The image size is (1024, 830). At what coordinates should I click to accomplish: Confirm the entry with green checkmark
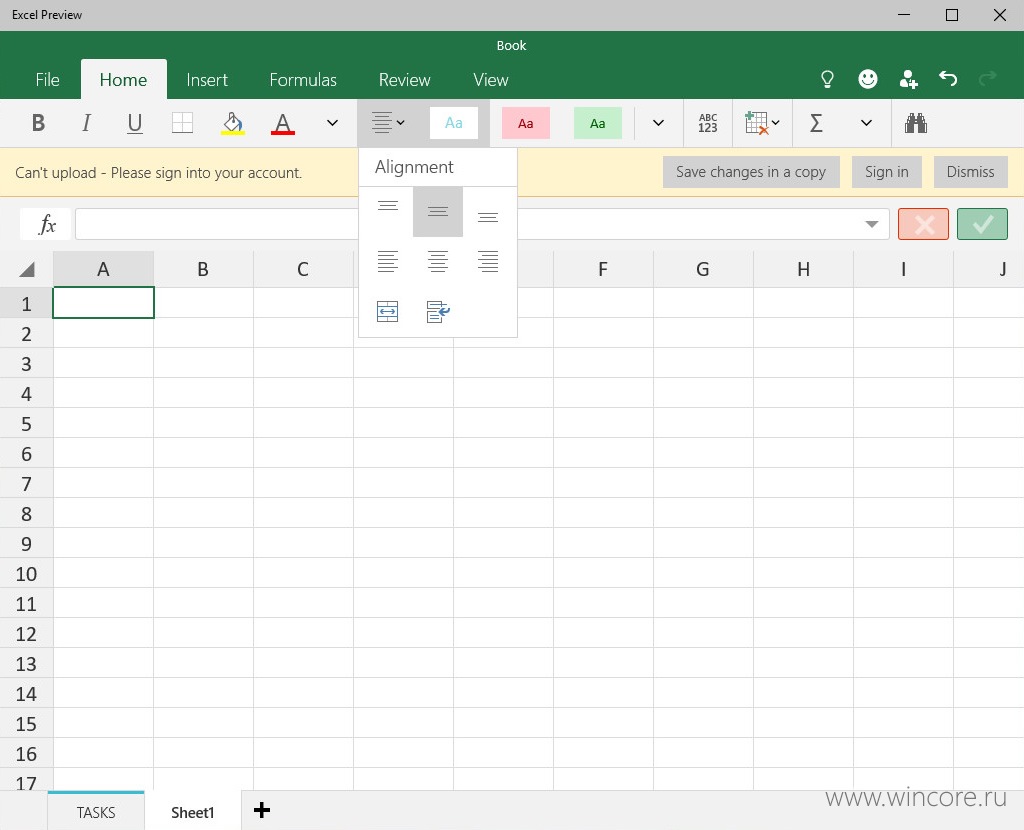982,224
